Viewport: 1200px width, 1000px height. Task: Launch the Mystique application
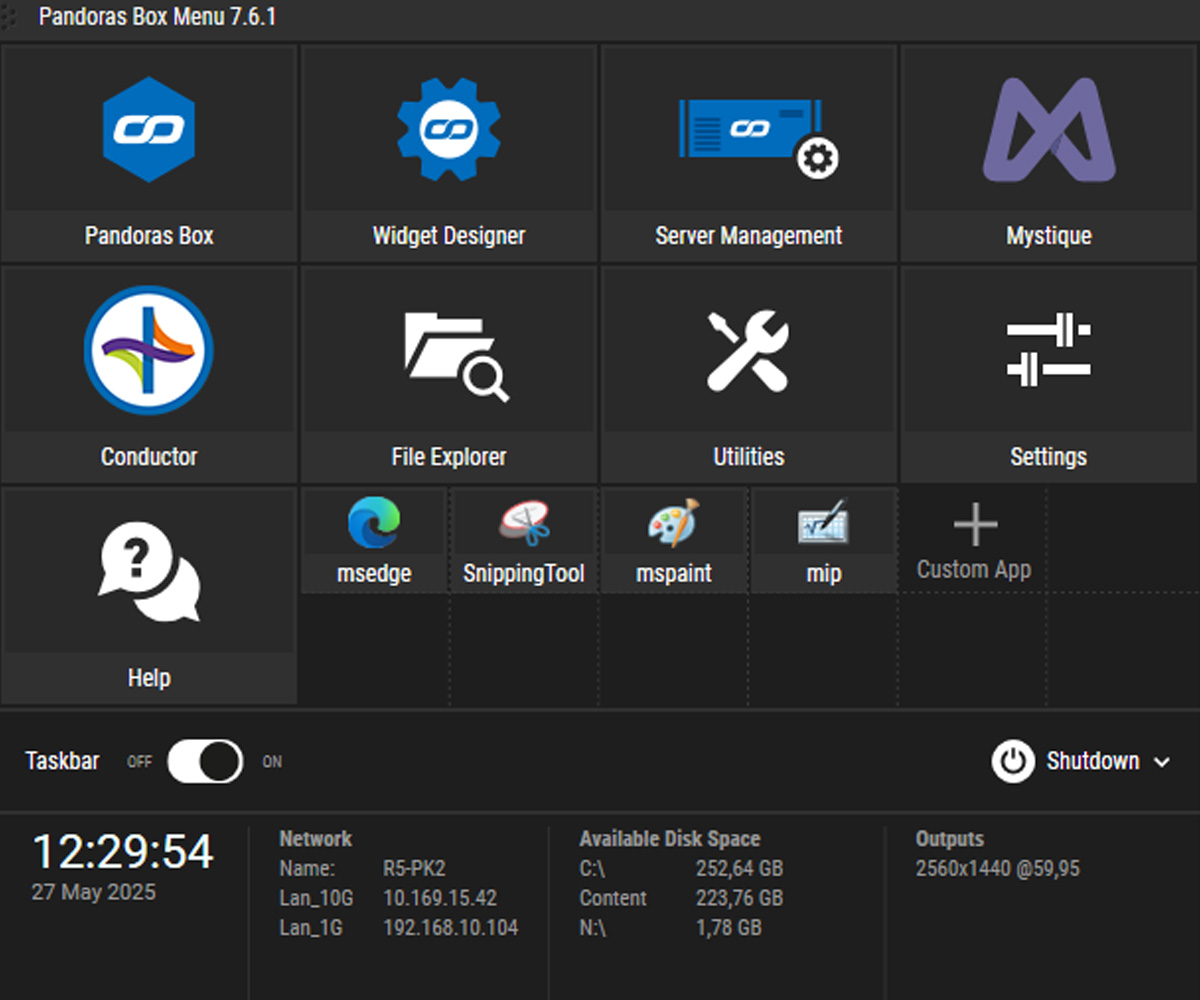(1048, 152)
